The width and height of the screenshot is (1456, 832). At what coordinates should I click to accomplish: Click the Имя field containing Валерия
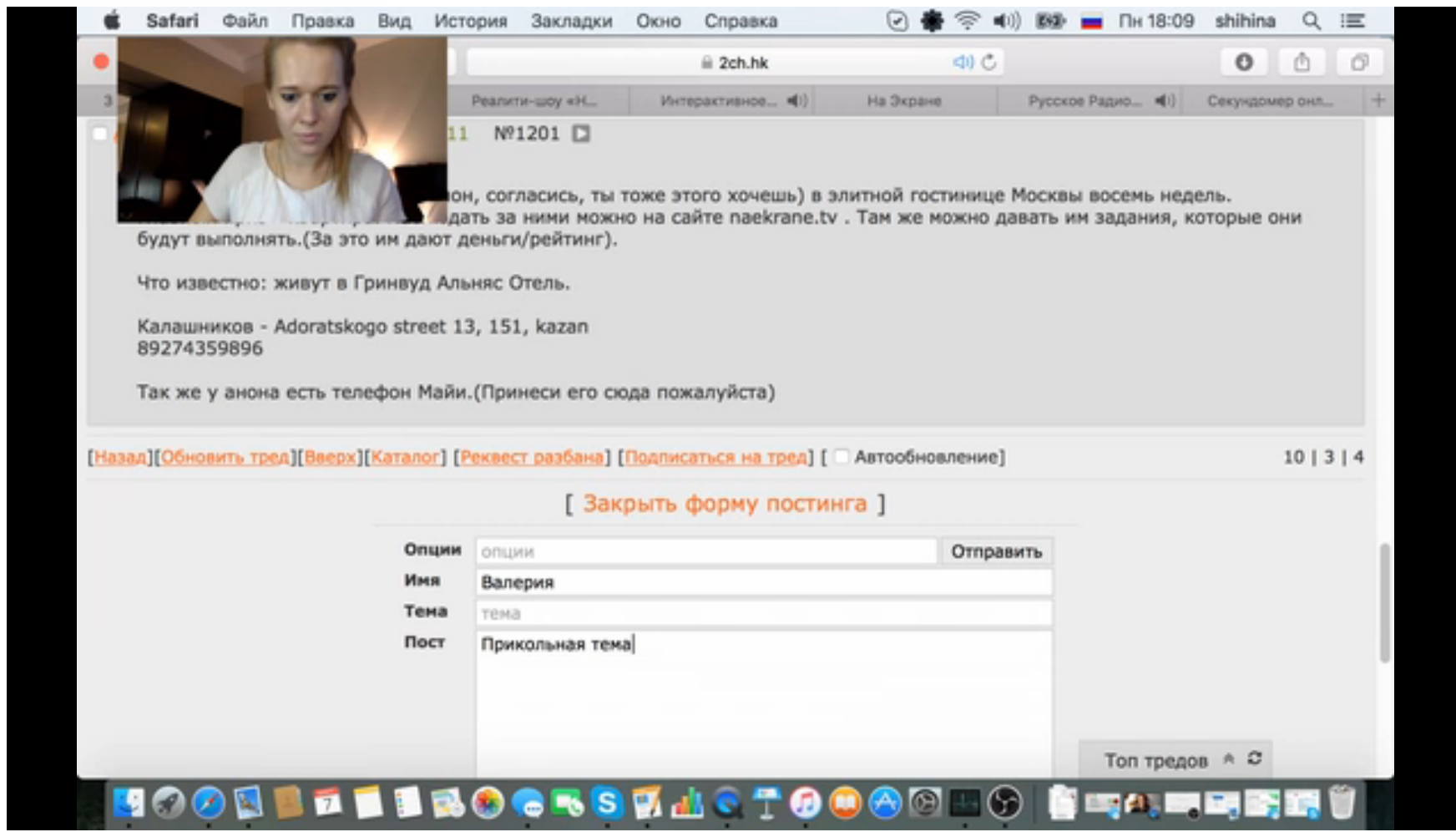click(764, 582)
